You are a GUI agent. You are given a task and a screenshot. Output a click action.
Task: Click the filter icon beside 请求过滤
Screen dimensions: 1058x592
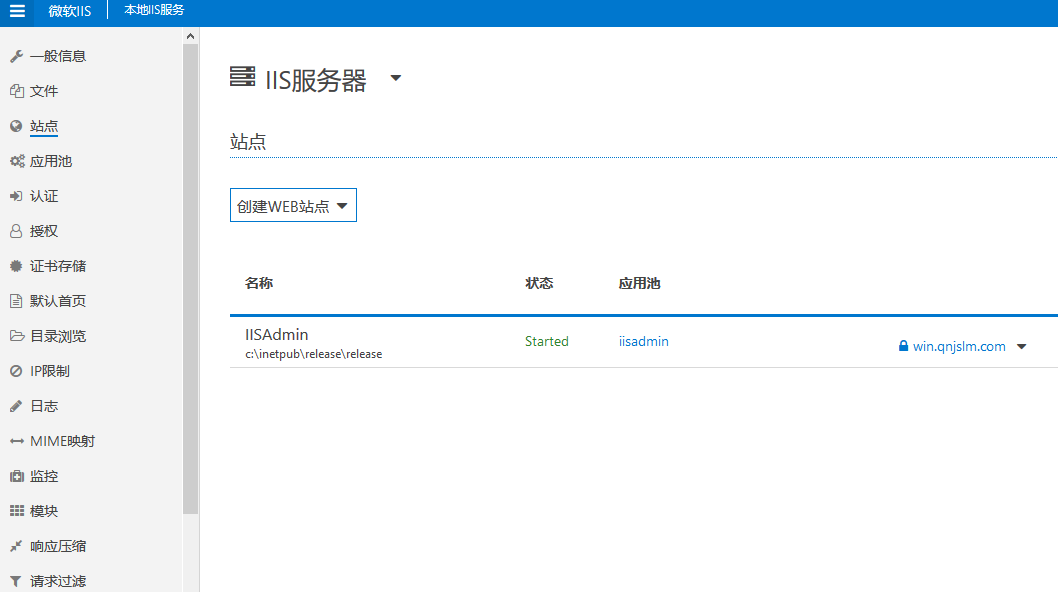click(x=16, y=581)
